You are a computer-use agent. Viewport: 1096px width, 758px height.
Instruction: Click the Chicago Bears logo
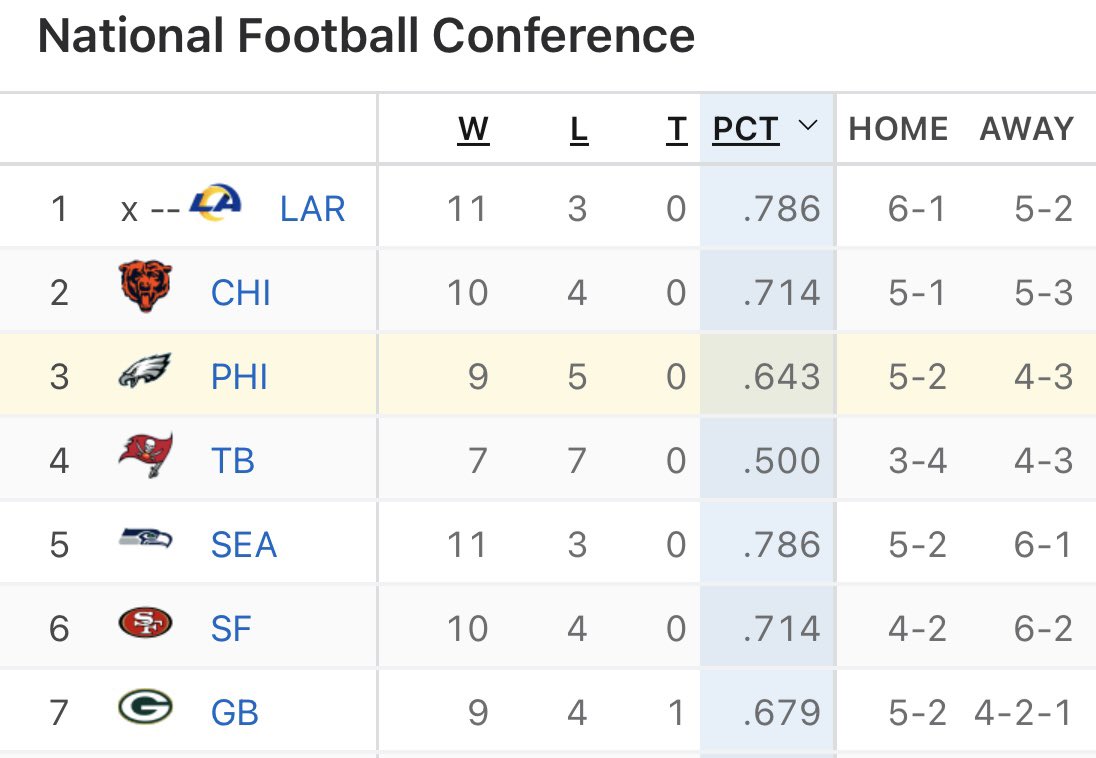click(145, 288)
